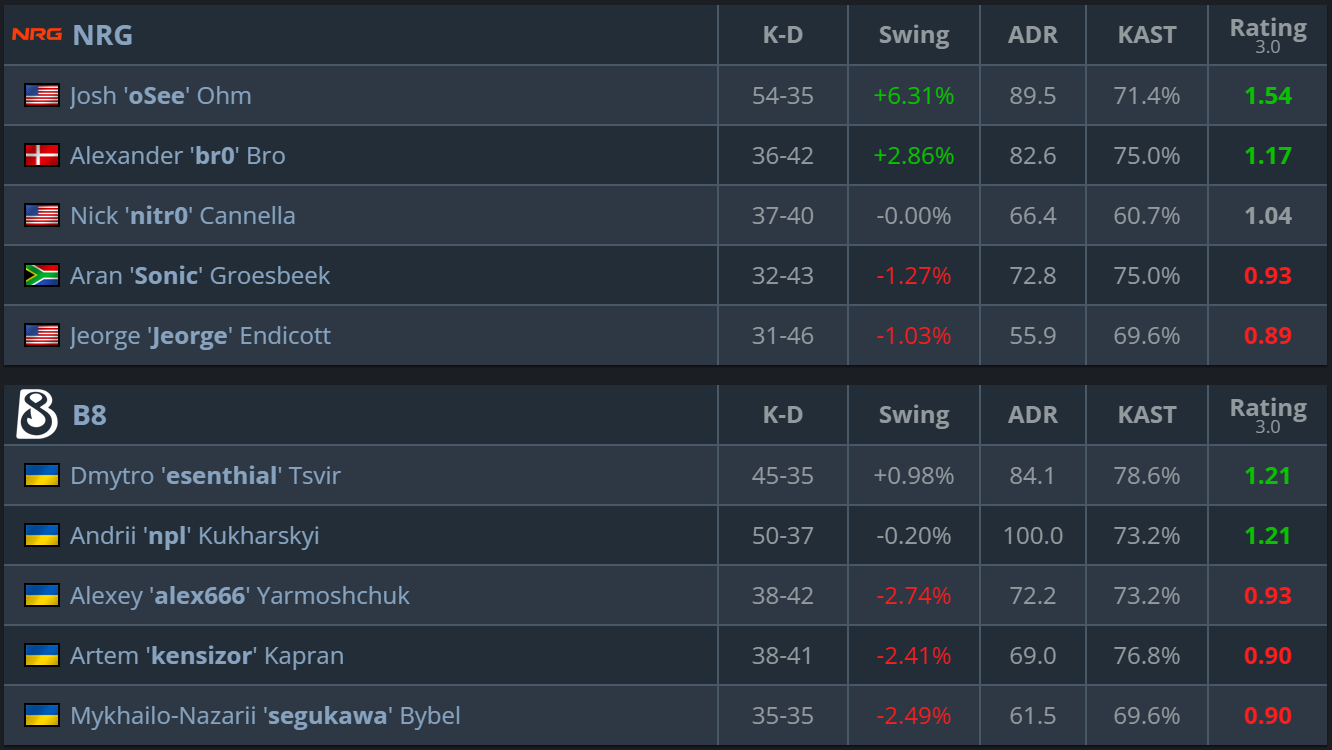Viewport: 1332px width, 750px height.
Task: Click the NRG Rating 3.0 column header
Action: point(1268,35)
